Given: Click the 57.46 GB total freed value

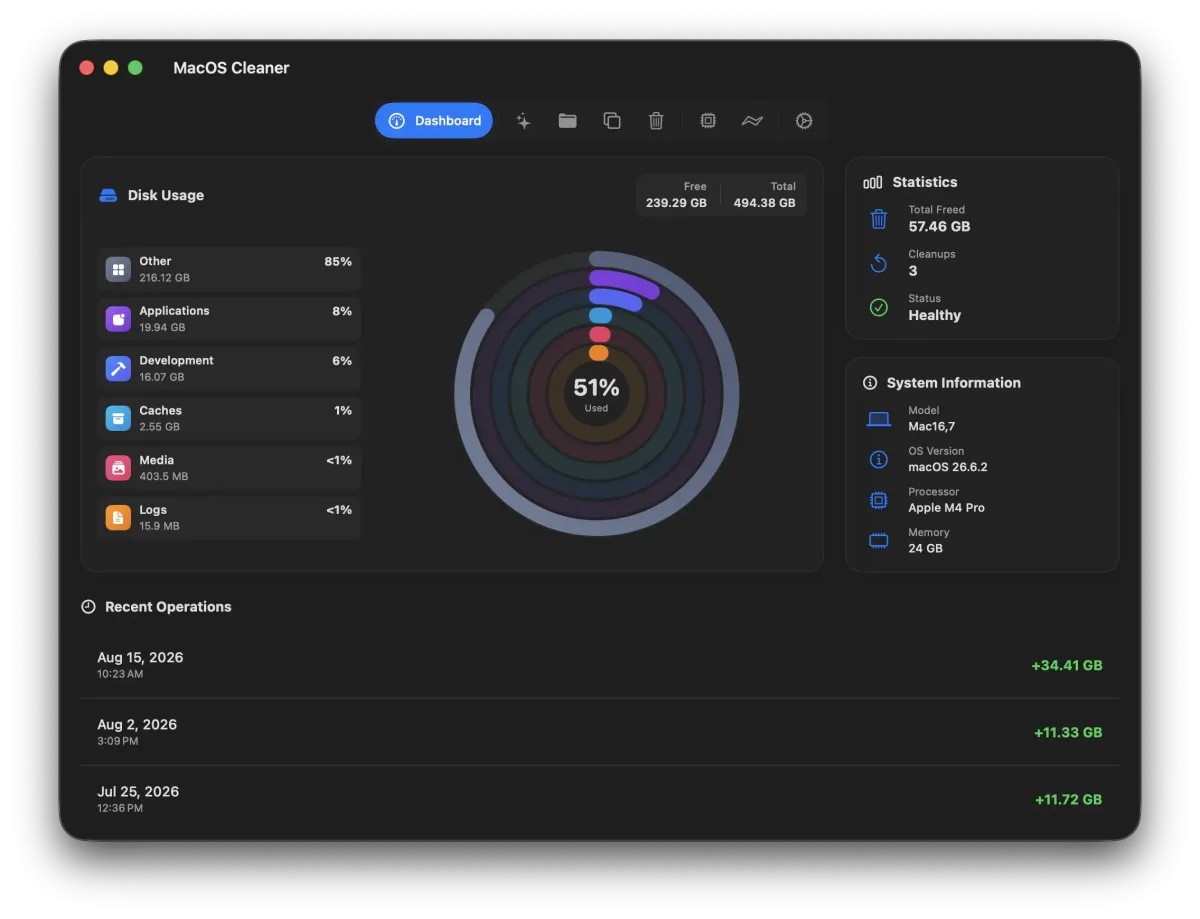Looking at the screenshot, I should click(939, 227).
